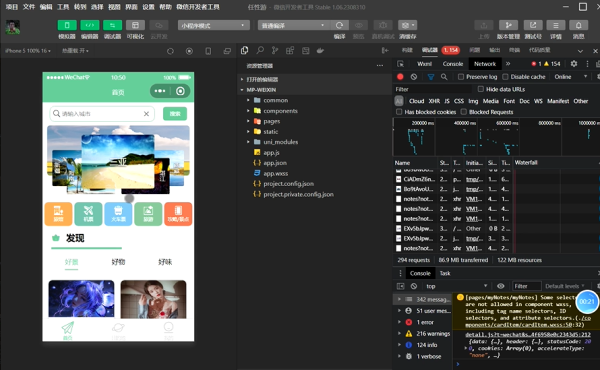Check the Hide data URLs option
This screenshot has width=600, height=370.
481,89
